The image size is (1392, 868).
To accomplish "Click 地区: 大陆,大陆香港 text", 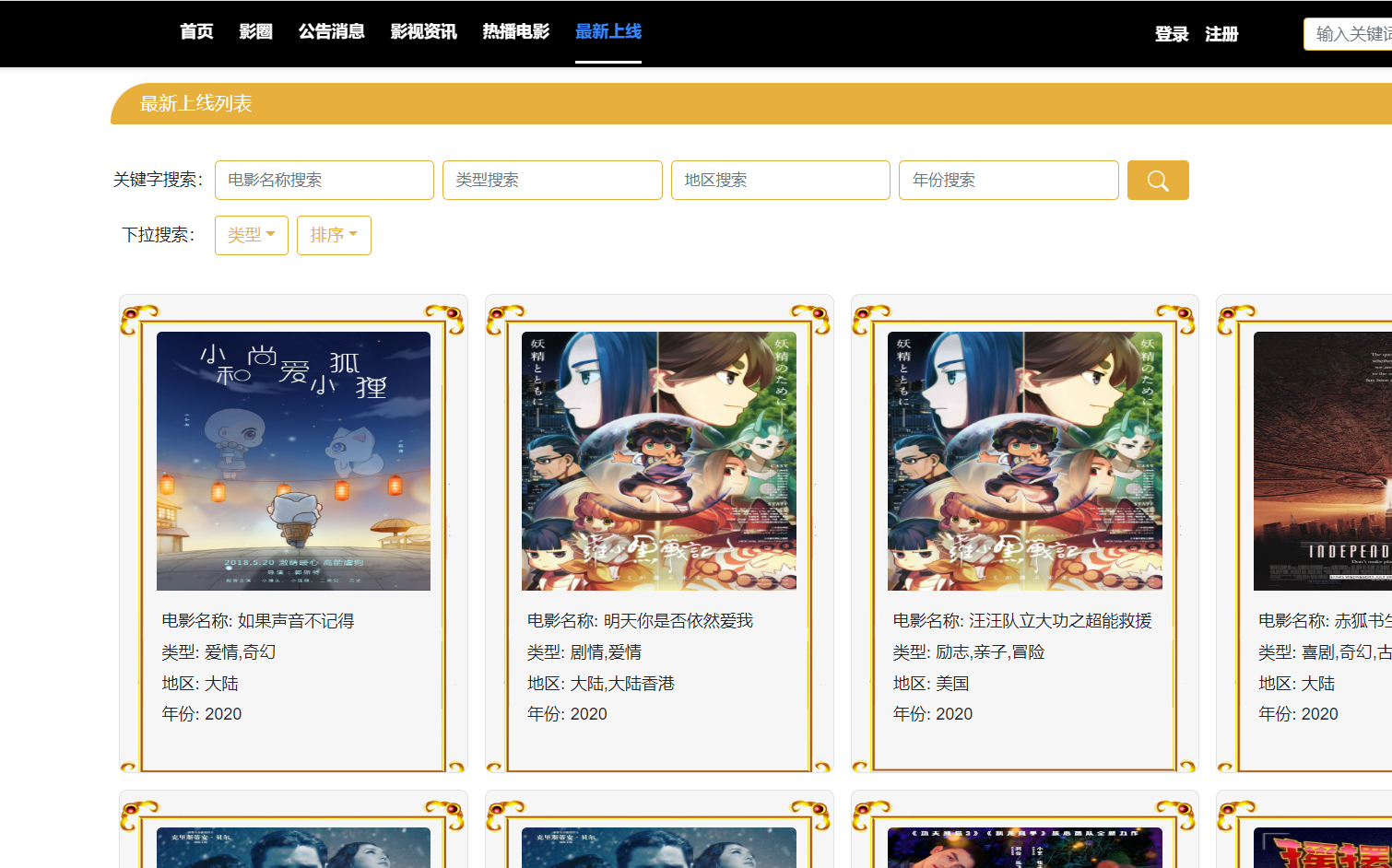I will [601, 684].
